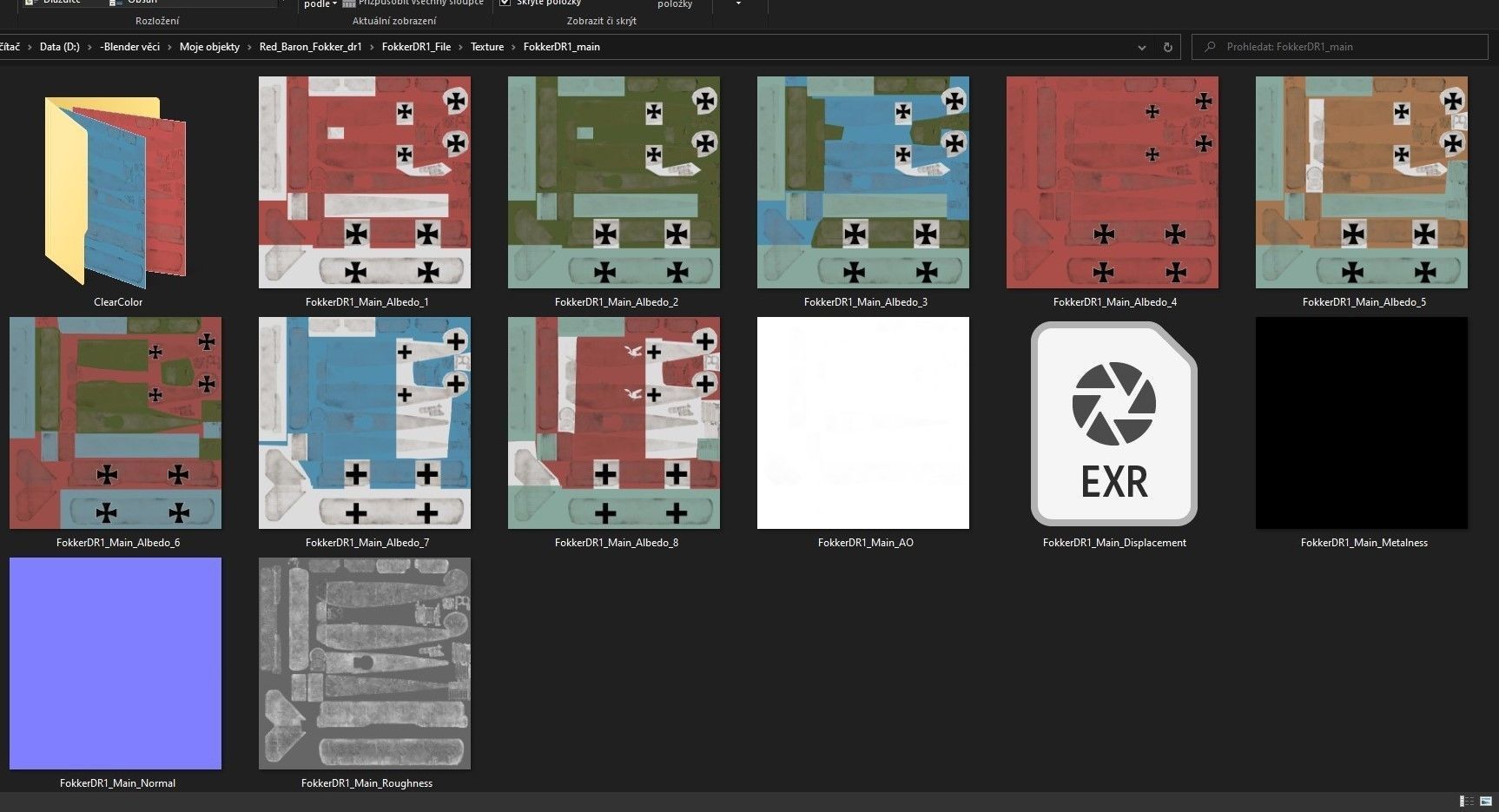Jump to Moje objekty breadcrumb
Viewport: 1499px width, 812px height.
click(x=209, y=47)
